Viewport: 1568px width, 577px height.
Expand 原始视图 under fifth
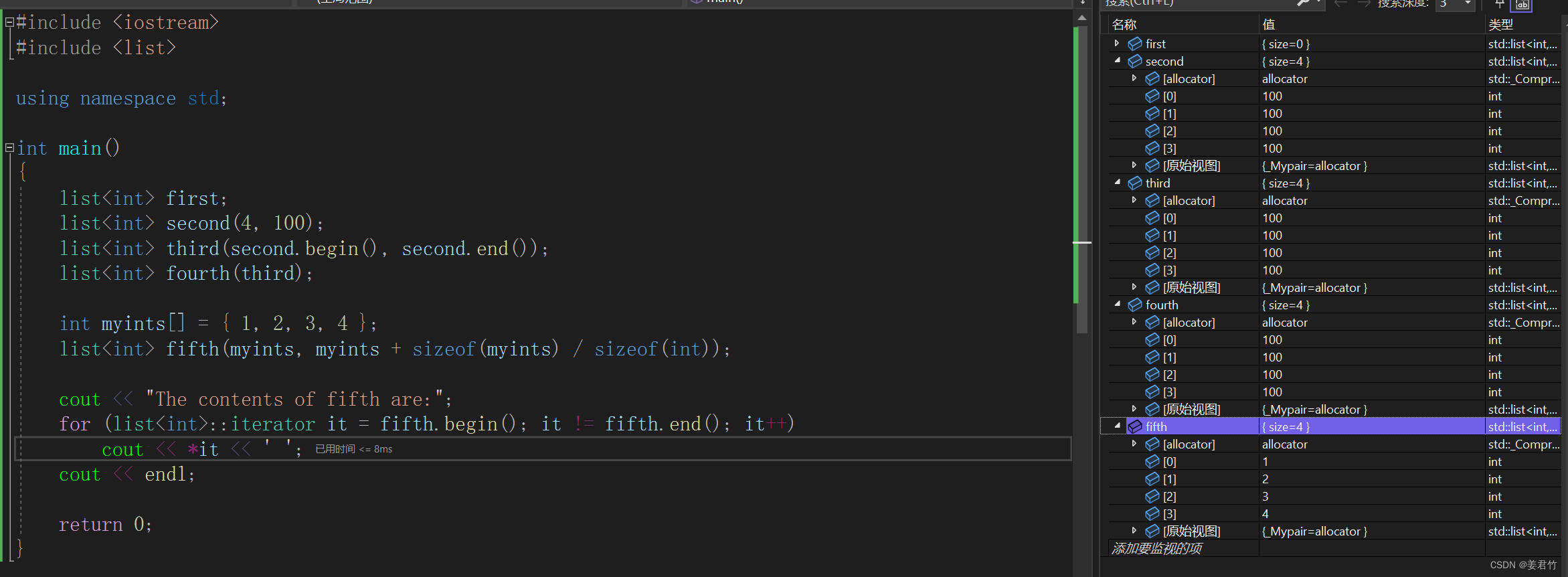(1134, 531)
